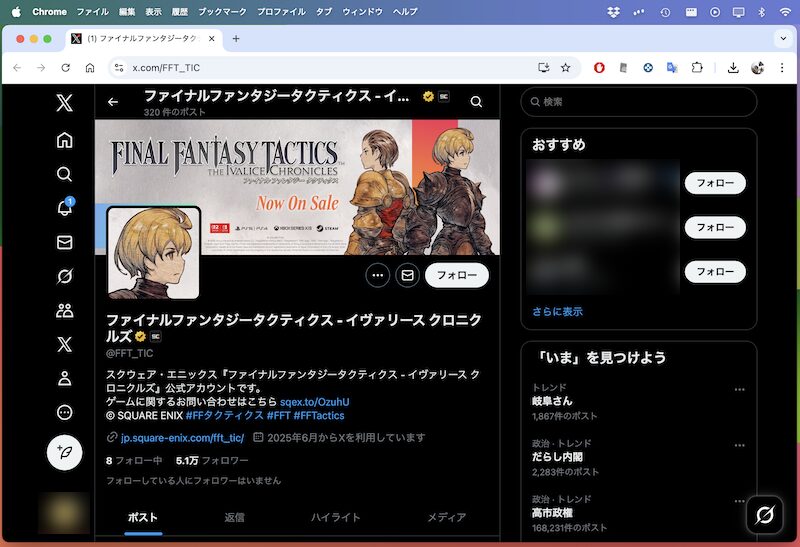Click the compose post feather button

coord(64,452)
